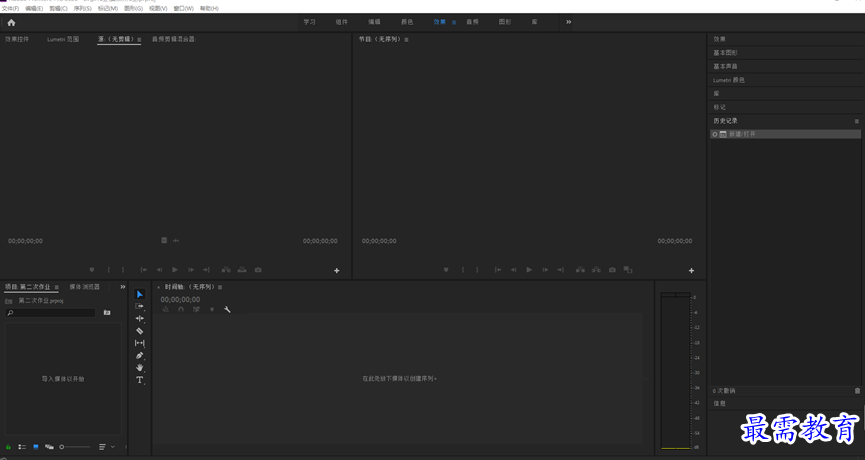Toggle insert sequences as nests option
865x460 pixels.
coord(165,310)
